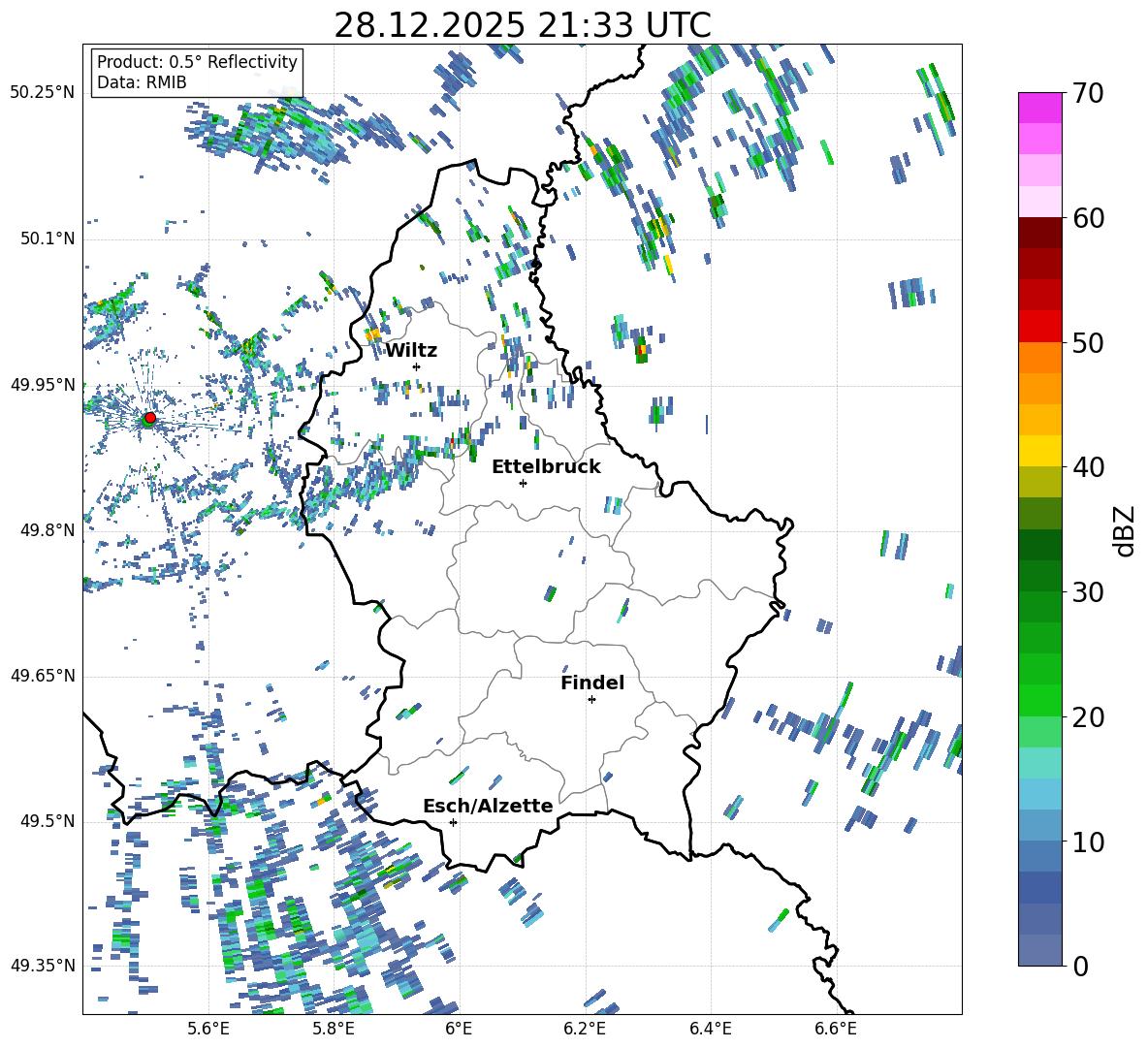Image resolution: width=1148 pixels, height=1048 pixels.
Task: Click the Wiltz station cross marker
Action: point(417,366)
